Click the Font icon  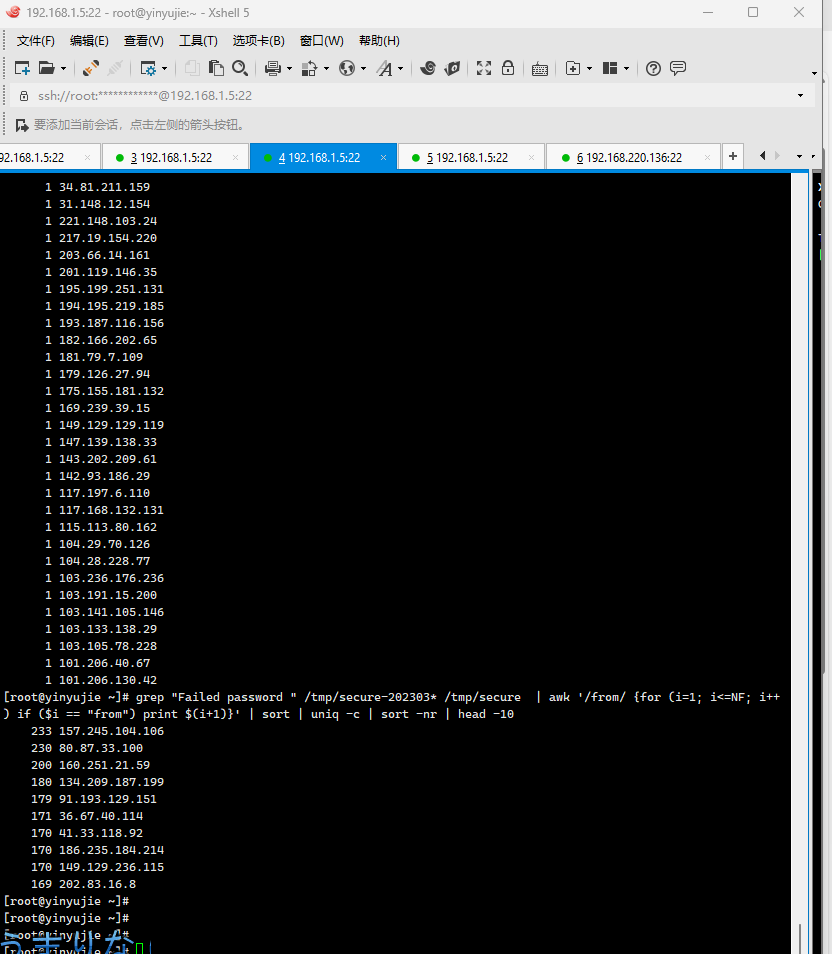click(x=385, y=68)
